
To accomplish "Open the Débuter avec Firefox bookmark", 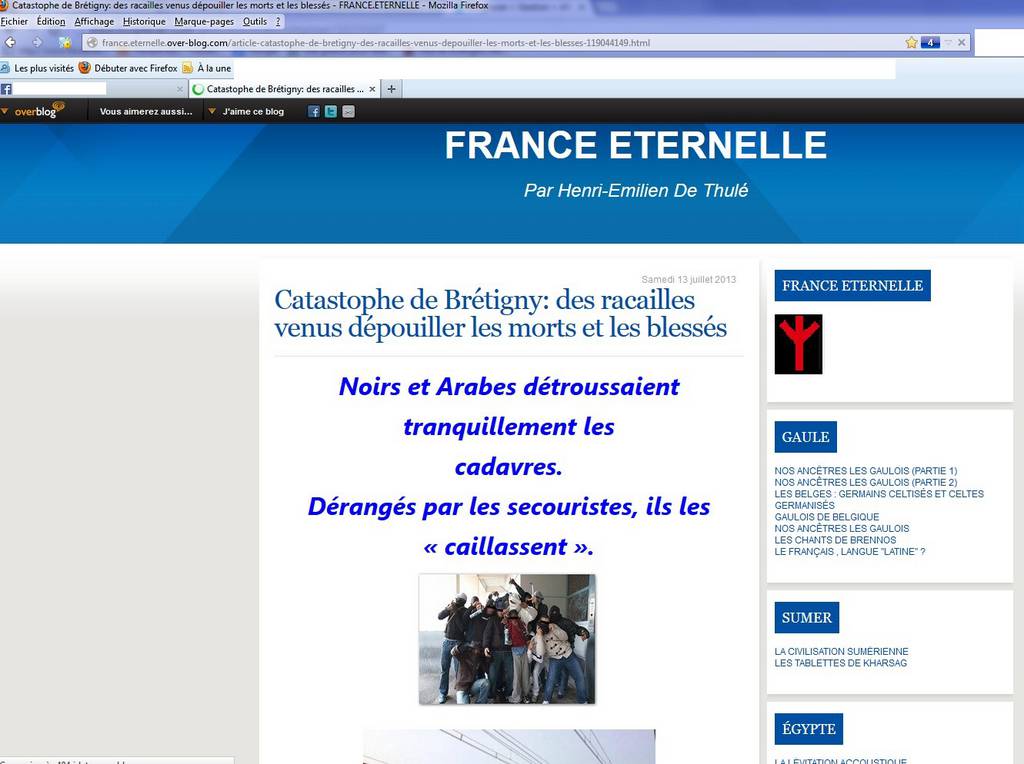I will click(x=128, y=68).
